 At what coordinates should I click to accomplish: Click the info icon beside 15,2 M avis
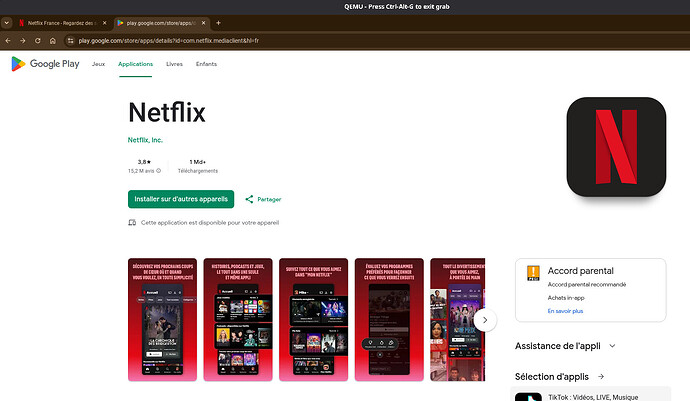[158, 171]
